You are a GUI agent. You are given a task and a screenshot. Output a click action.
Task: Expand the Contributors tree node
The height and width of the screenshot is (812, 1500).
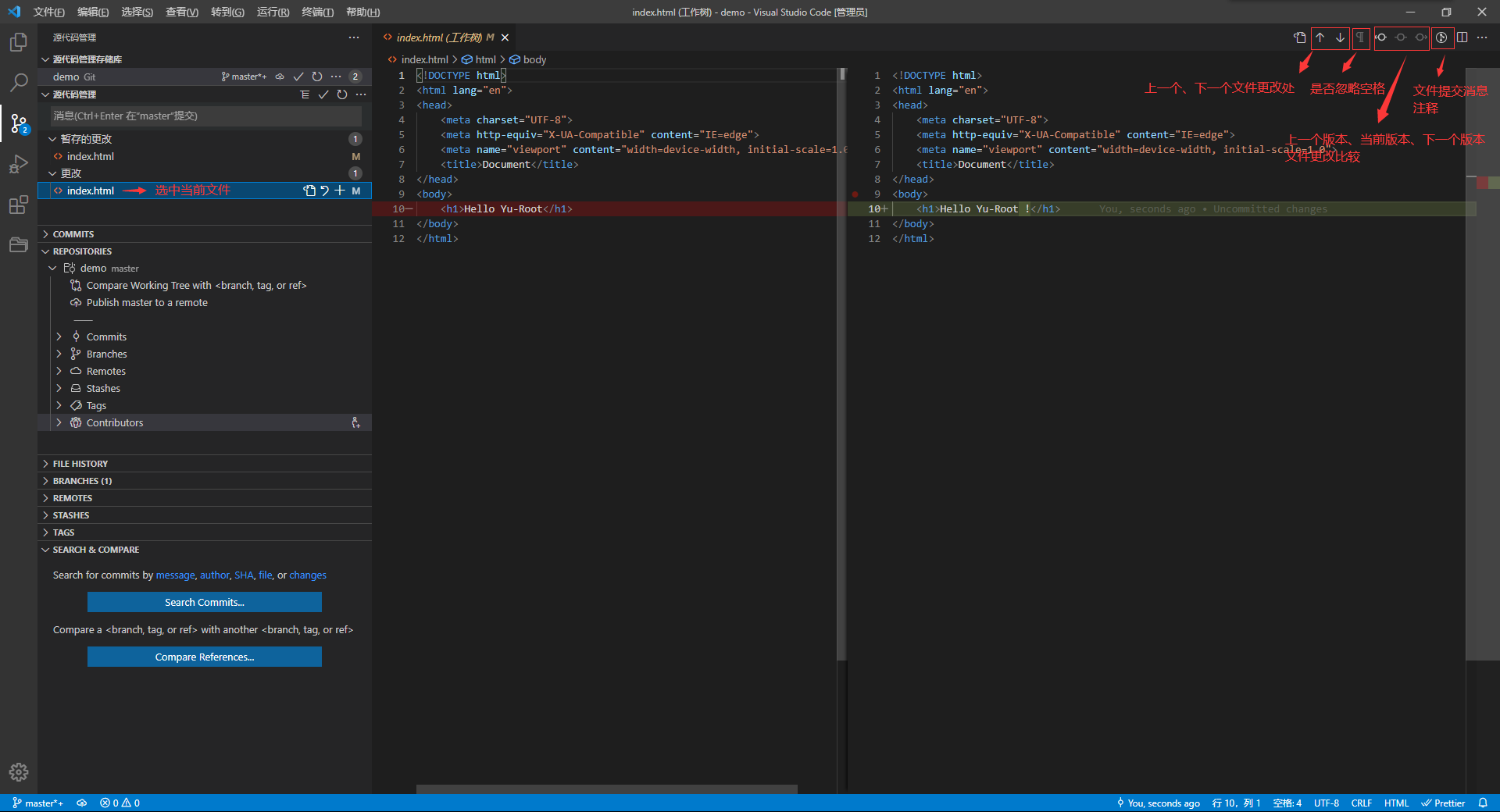point(59,422)
